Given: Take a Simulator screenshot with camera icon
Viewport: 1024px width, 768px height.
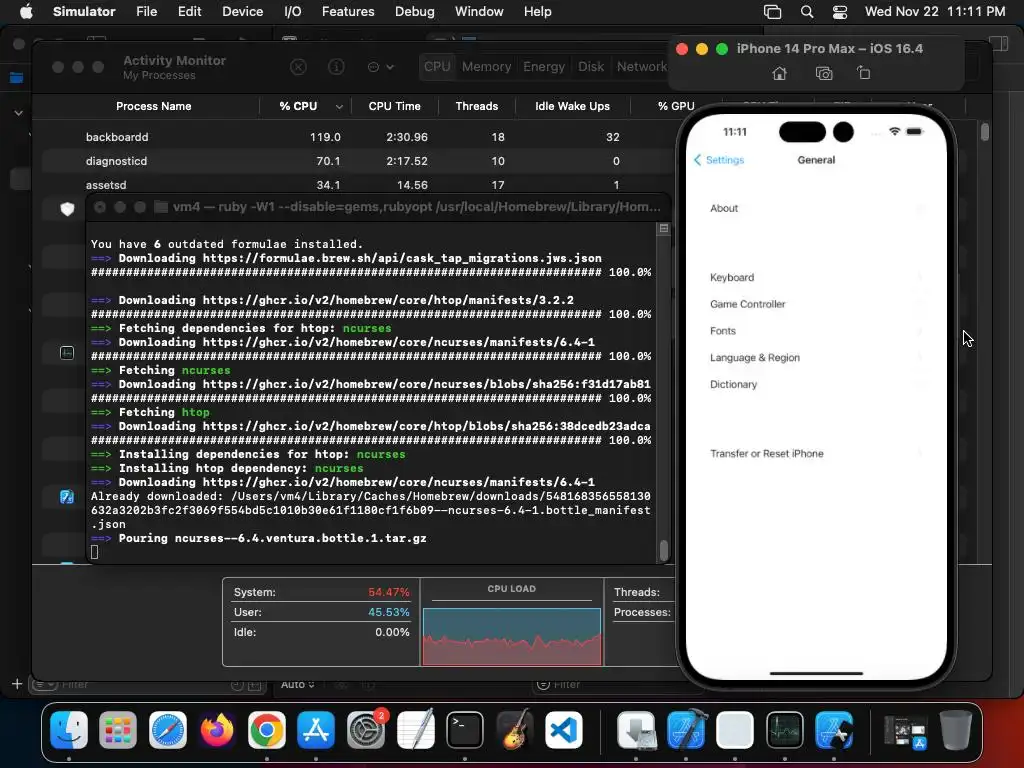Looking at the screenshot, I should (824, 73).
